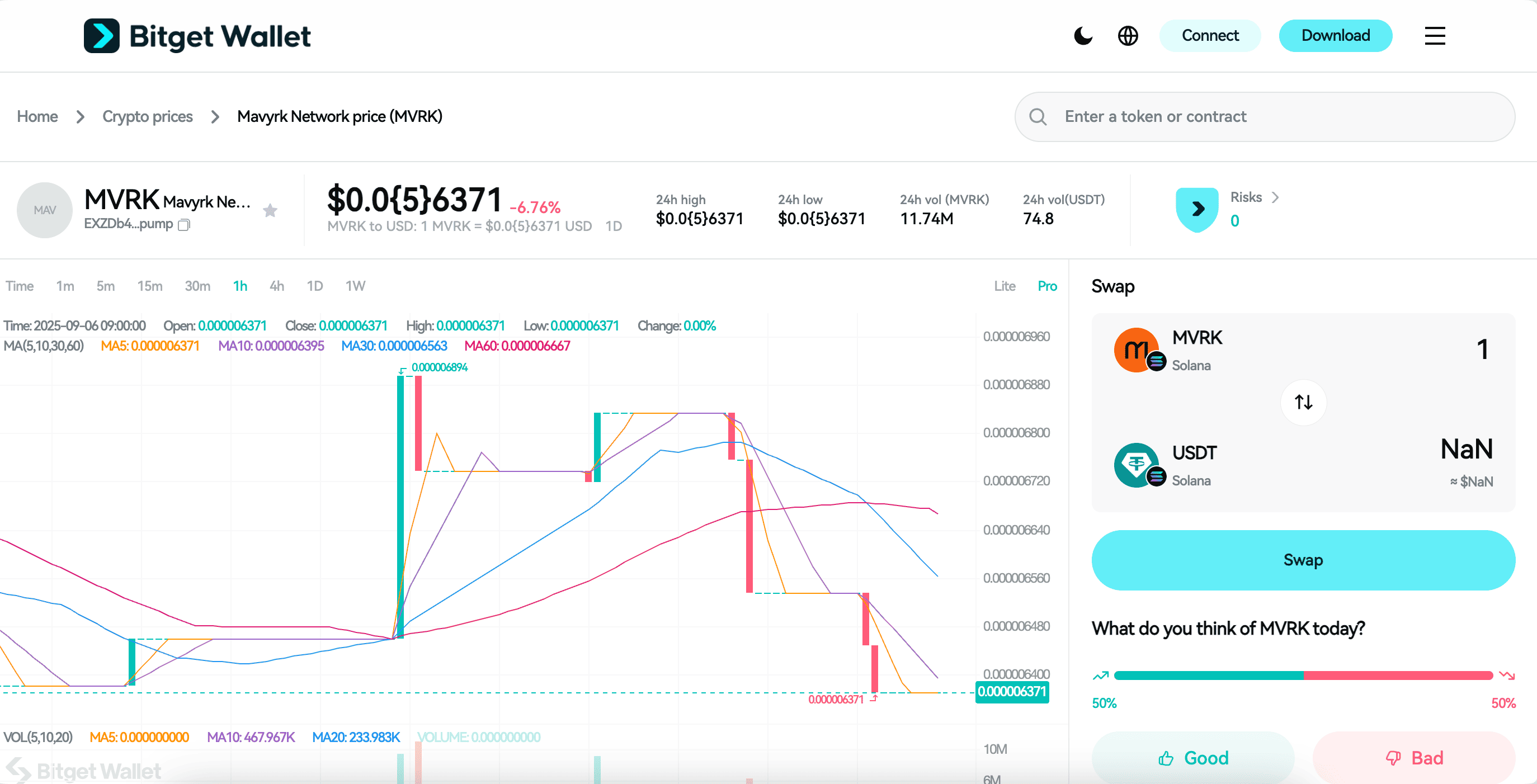
Task: Click the MVRK amount field showing 1
Action: 1482,350
